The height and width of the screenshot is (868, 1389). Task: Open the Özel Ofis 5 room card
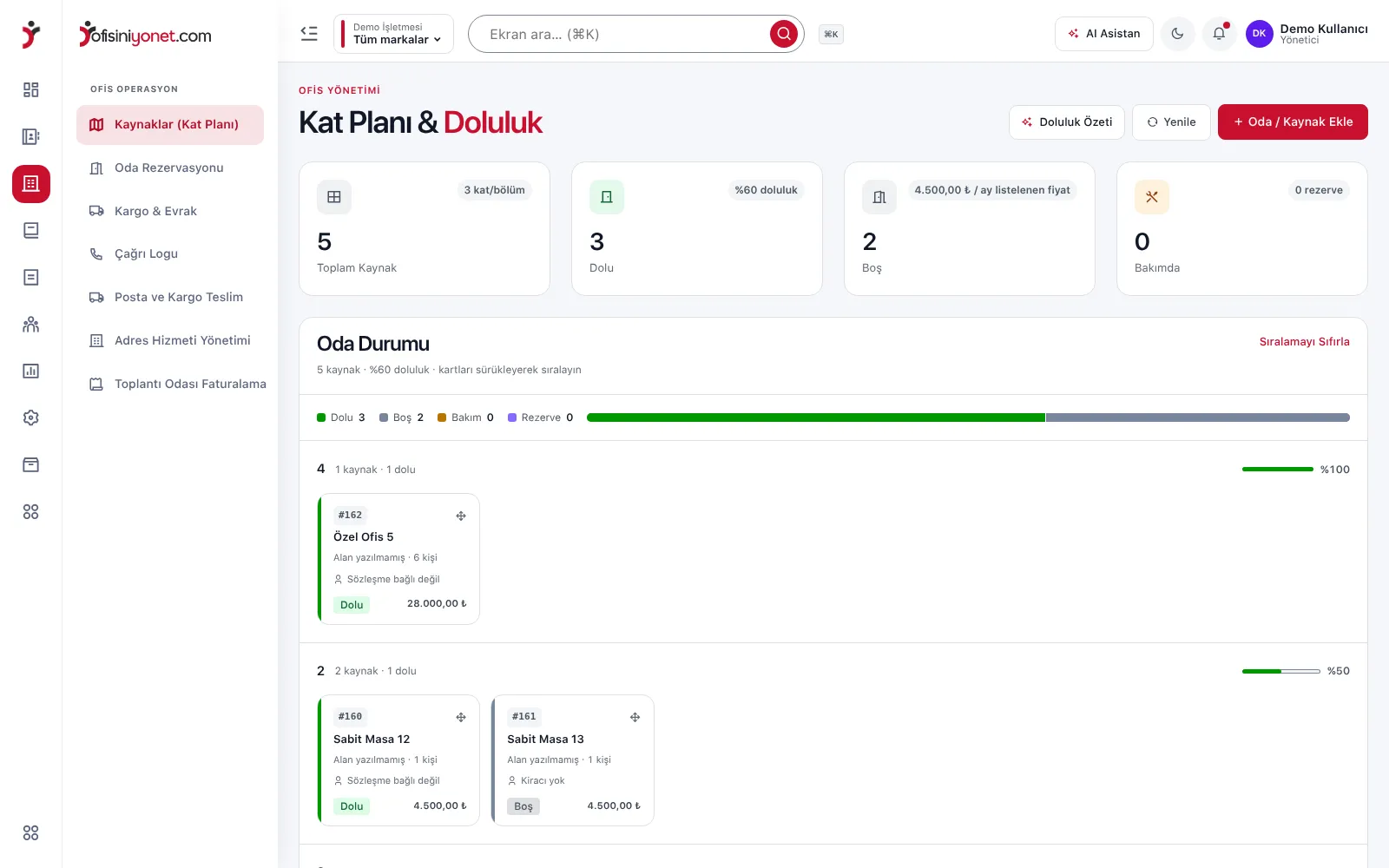point(398,559)
